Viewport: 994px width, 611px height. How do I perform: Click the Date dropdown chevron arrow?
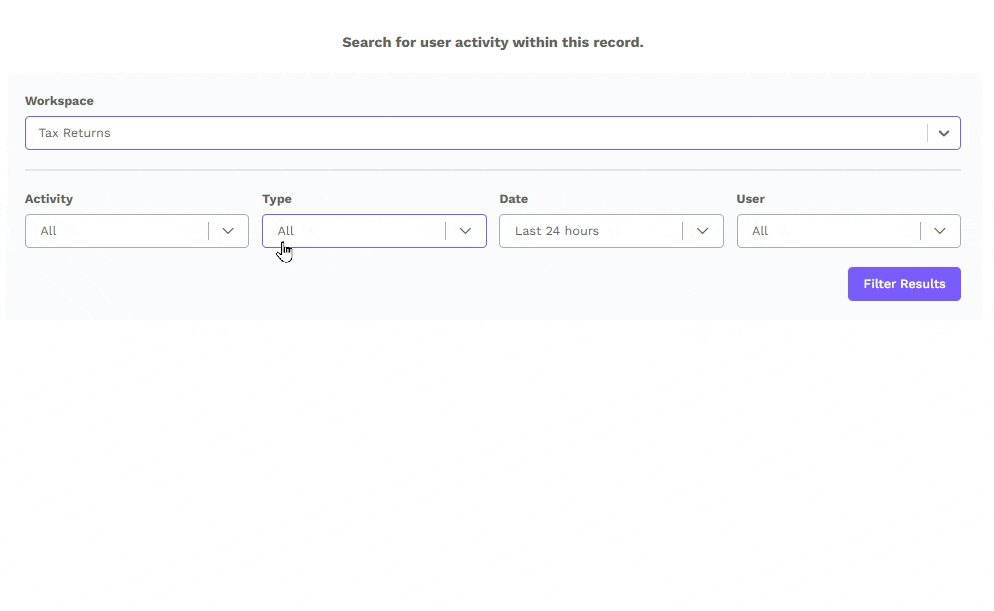coord(702,231)
